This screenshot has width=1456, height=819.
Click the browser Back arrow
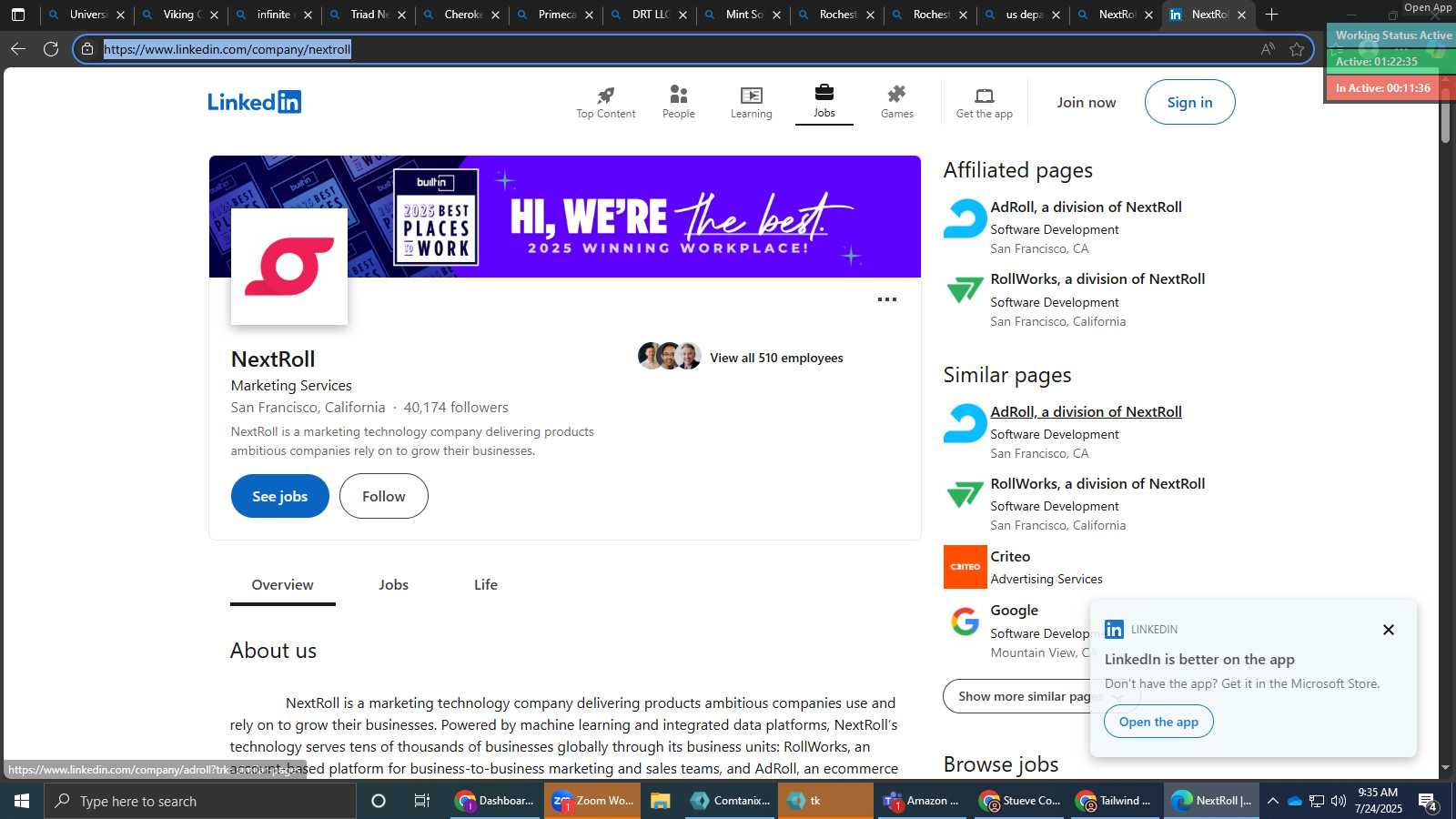pyautogui.click(x=18, y=49)
